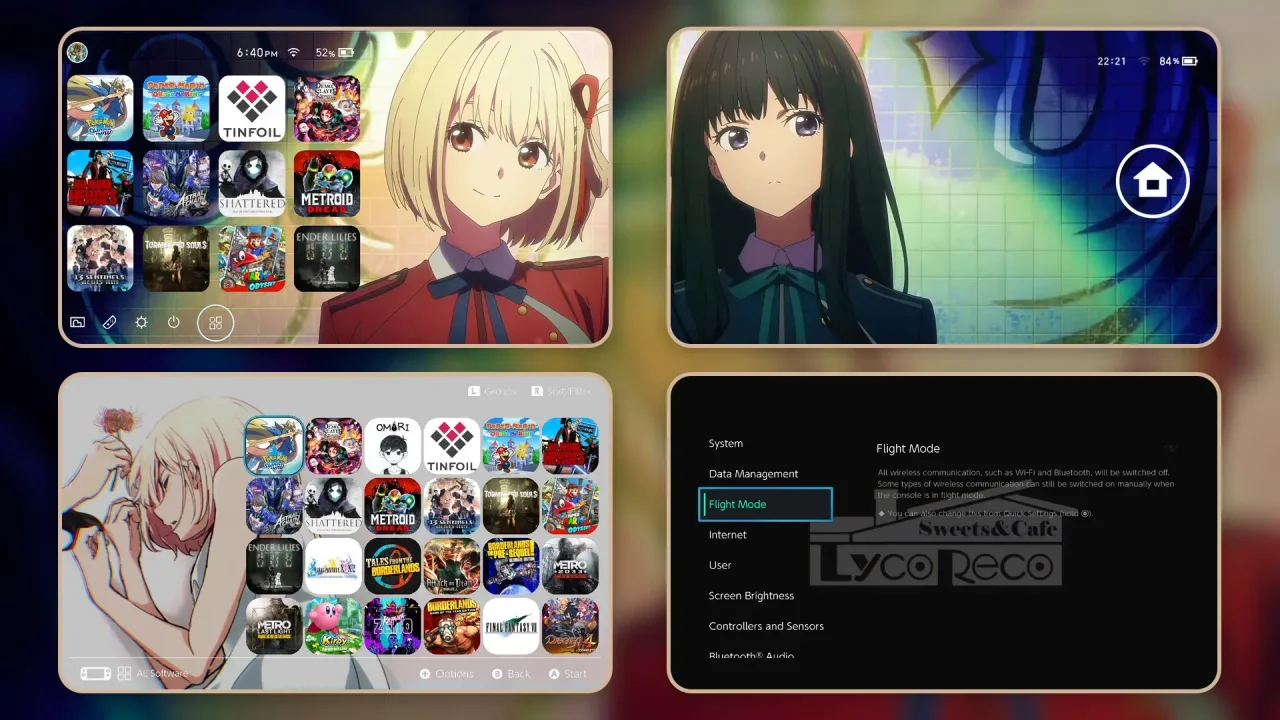Launch Tinfoil from the home screen
The height and width of the screenshot is (720, 1280).
point(252,108)
